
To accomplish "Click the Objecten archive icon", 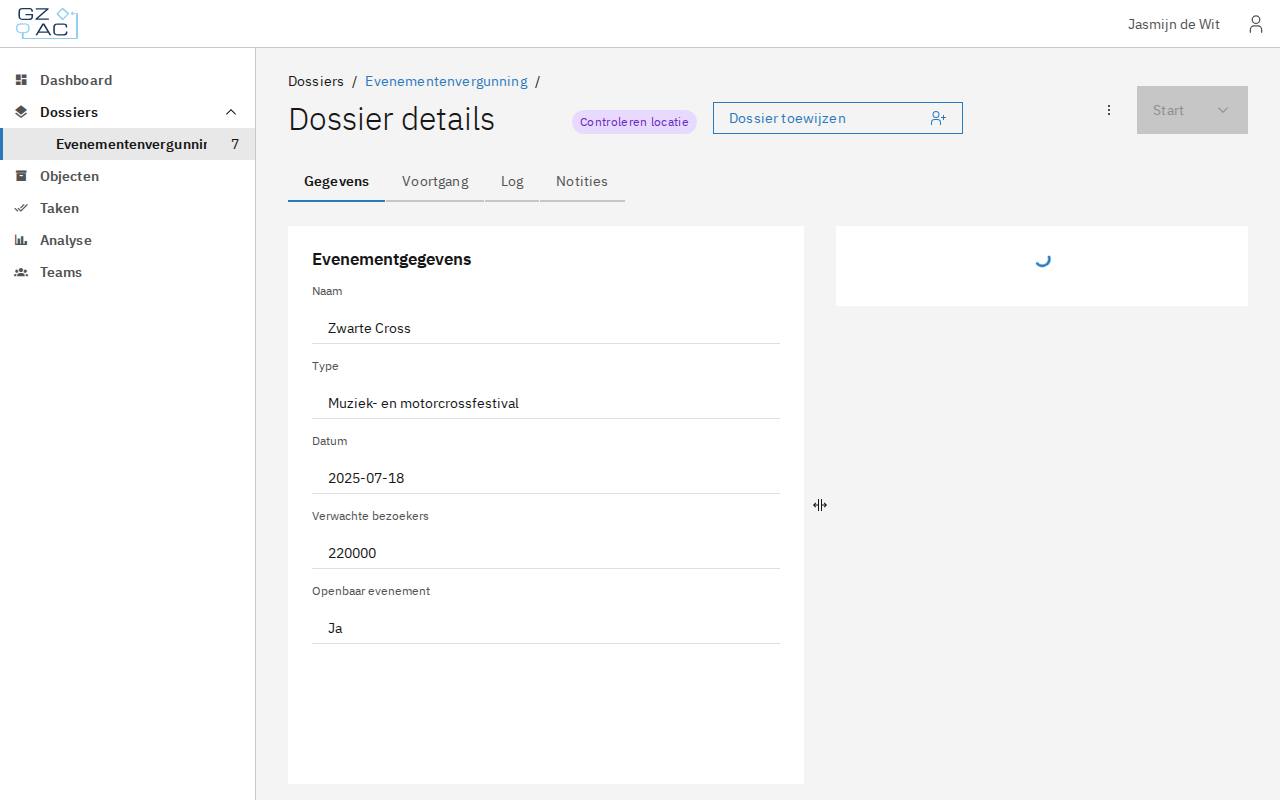I will pos(21,176).
